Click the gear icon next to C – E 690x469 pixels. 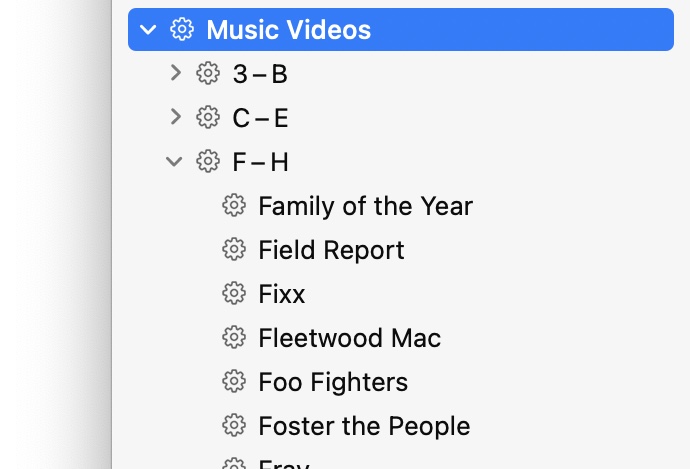pos(207,118)
